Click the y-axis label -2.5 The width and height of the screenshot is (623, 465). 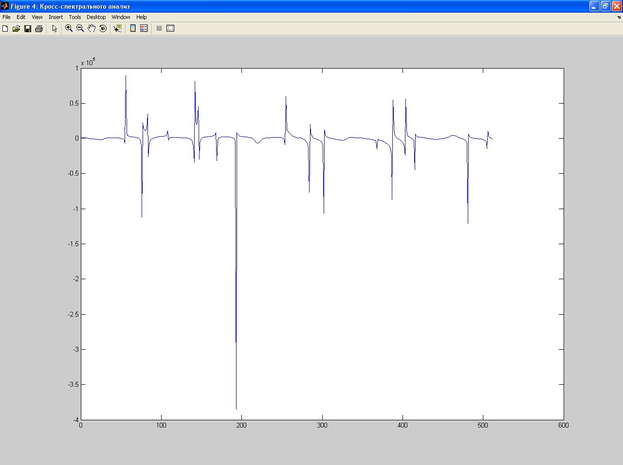74,314
